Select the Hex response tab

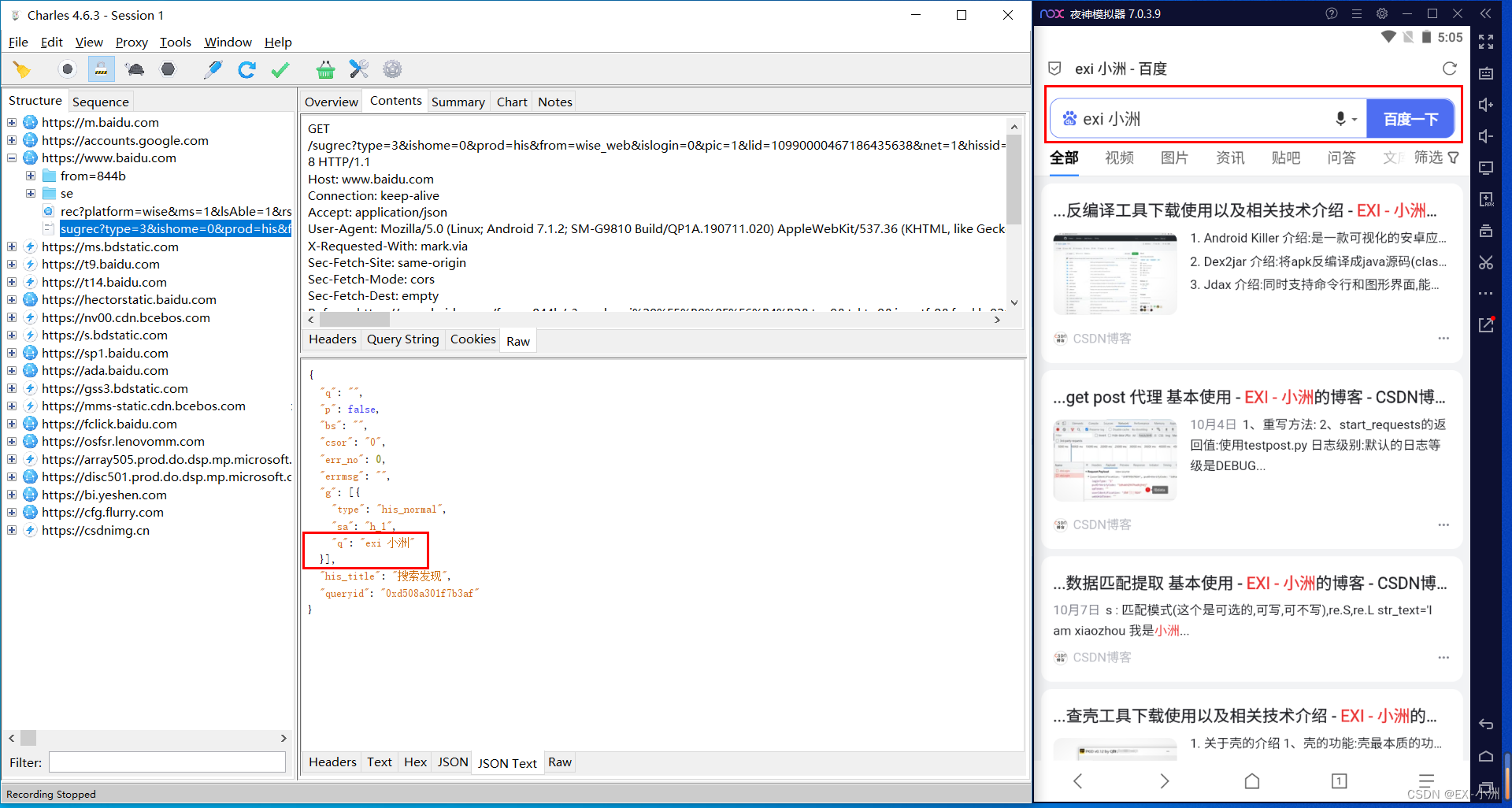pyautogui.click(x=415, y=762)
